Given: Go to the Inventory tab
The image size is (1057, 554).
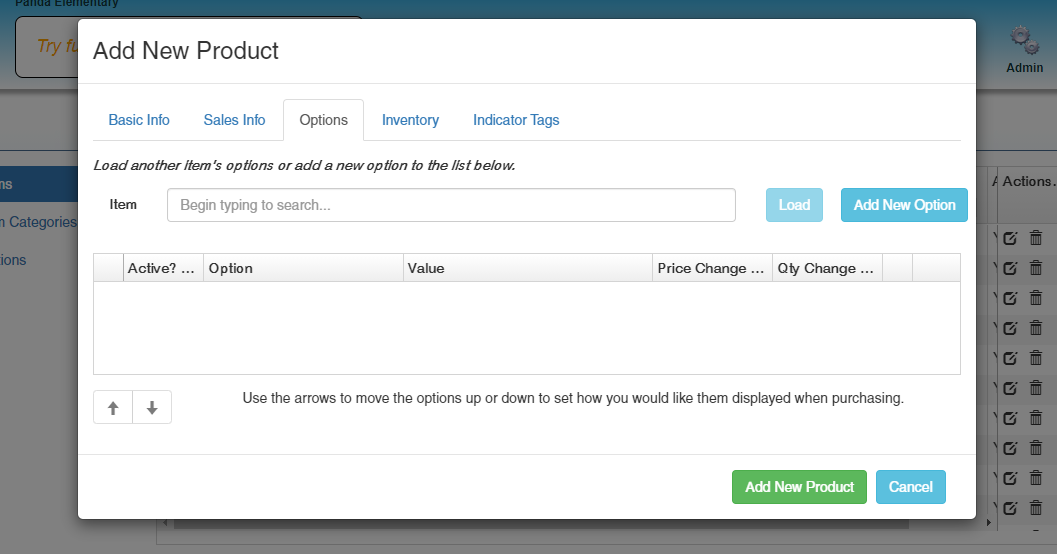Looking at the screenshot, I should click(x=410, y=120).
